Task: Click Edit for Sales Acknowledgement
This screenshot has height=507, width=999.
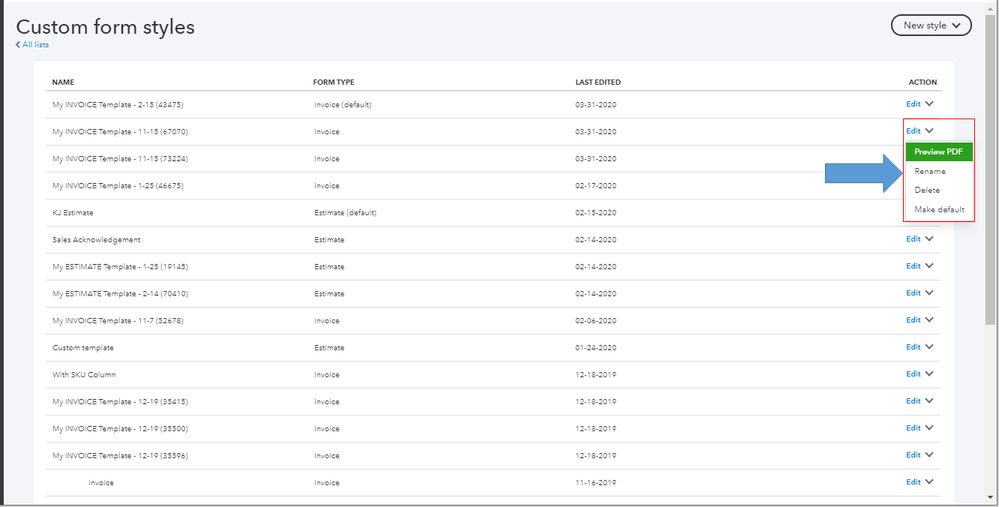Action: [x=913, y=239]
